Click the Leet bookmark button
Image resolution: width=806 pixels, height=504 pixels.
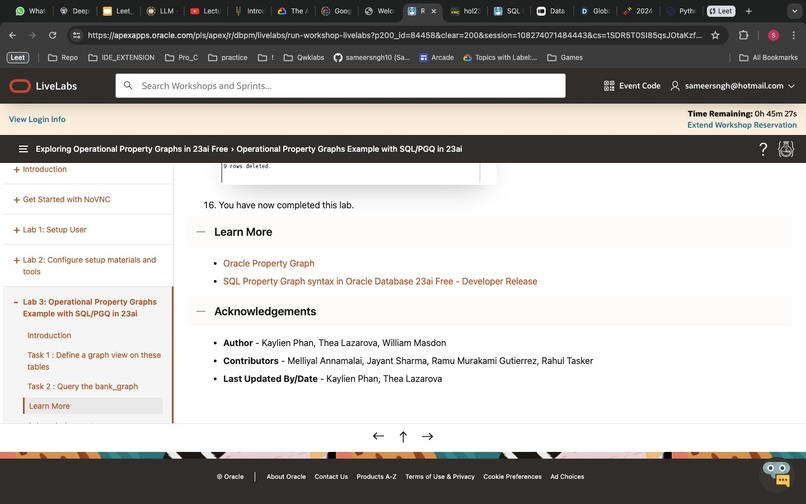18,58
